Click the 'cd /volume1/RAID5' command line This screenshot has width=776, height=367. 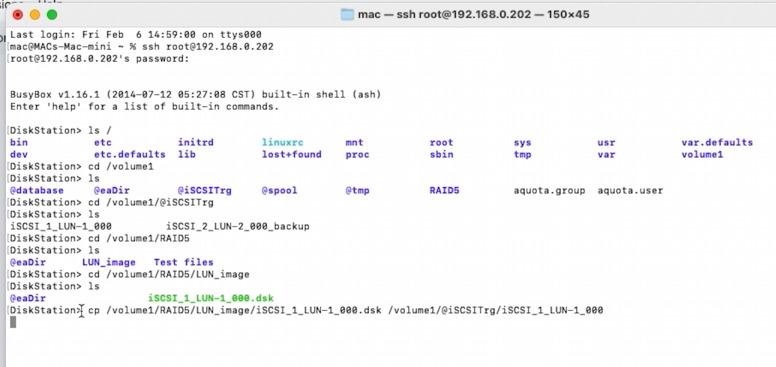(x=99, y=238)
